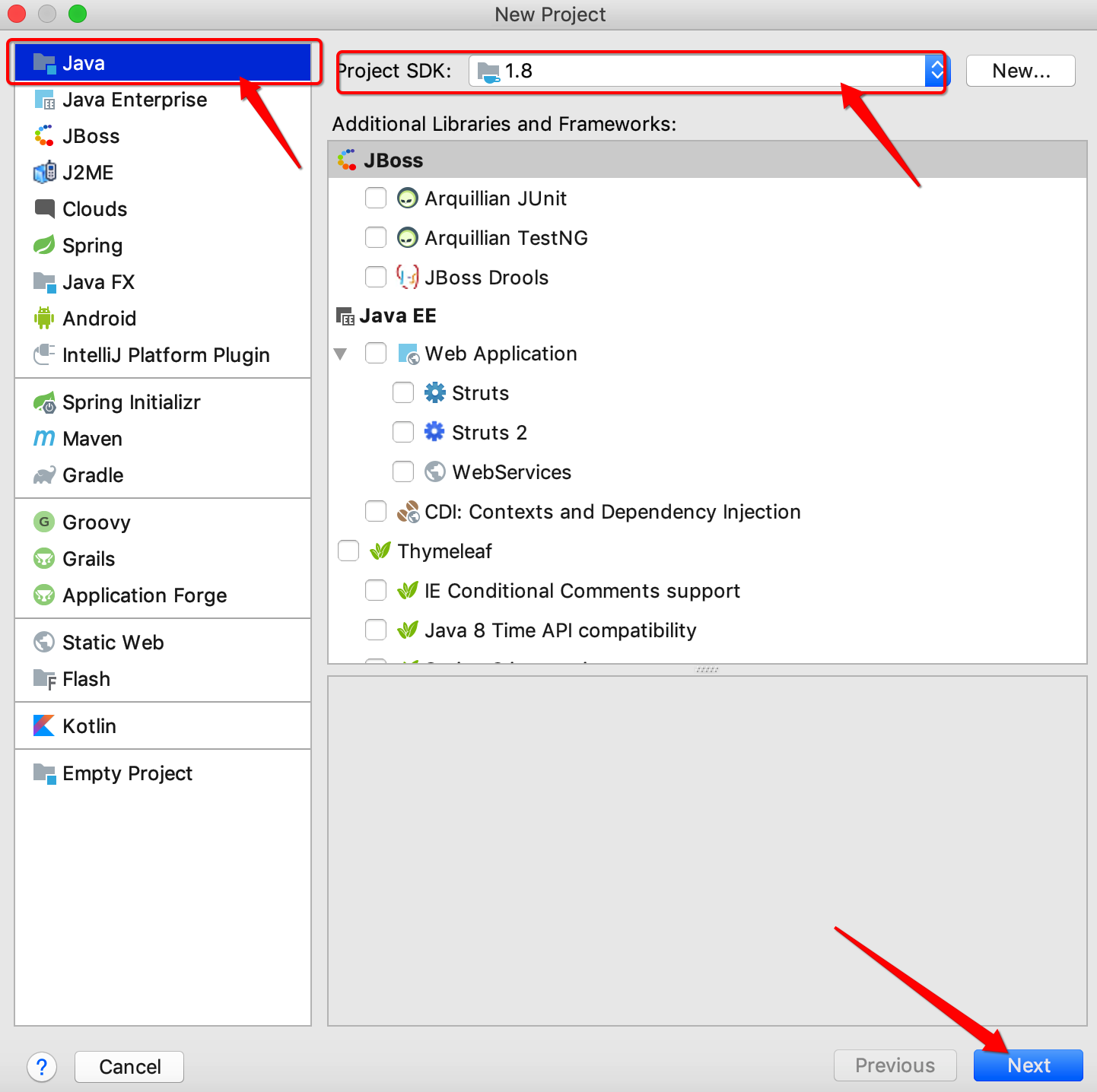This screenshot has width=1097, height=1092.
Task: Click the SDK dropdown arrow stepper
Action: [936, 71]
